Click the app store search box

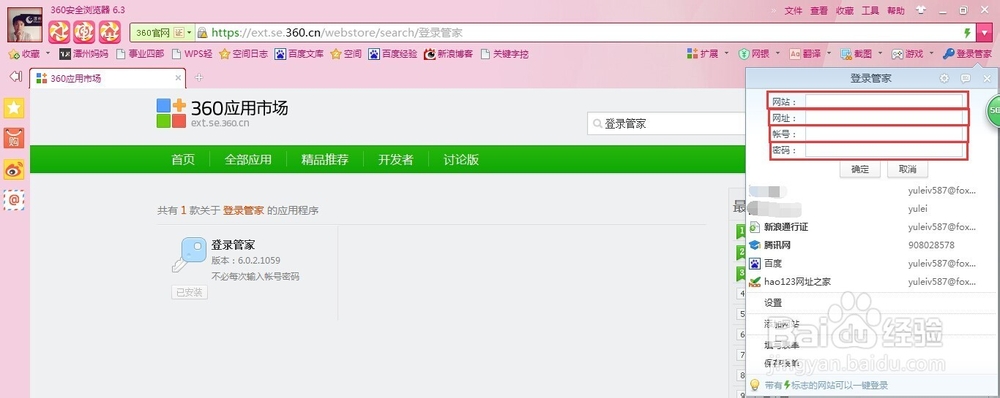tap(666, 124)
